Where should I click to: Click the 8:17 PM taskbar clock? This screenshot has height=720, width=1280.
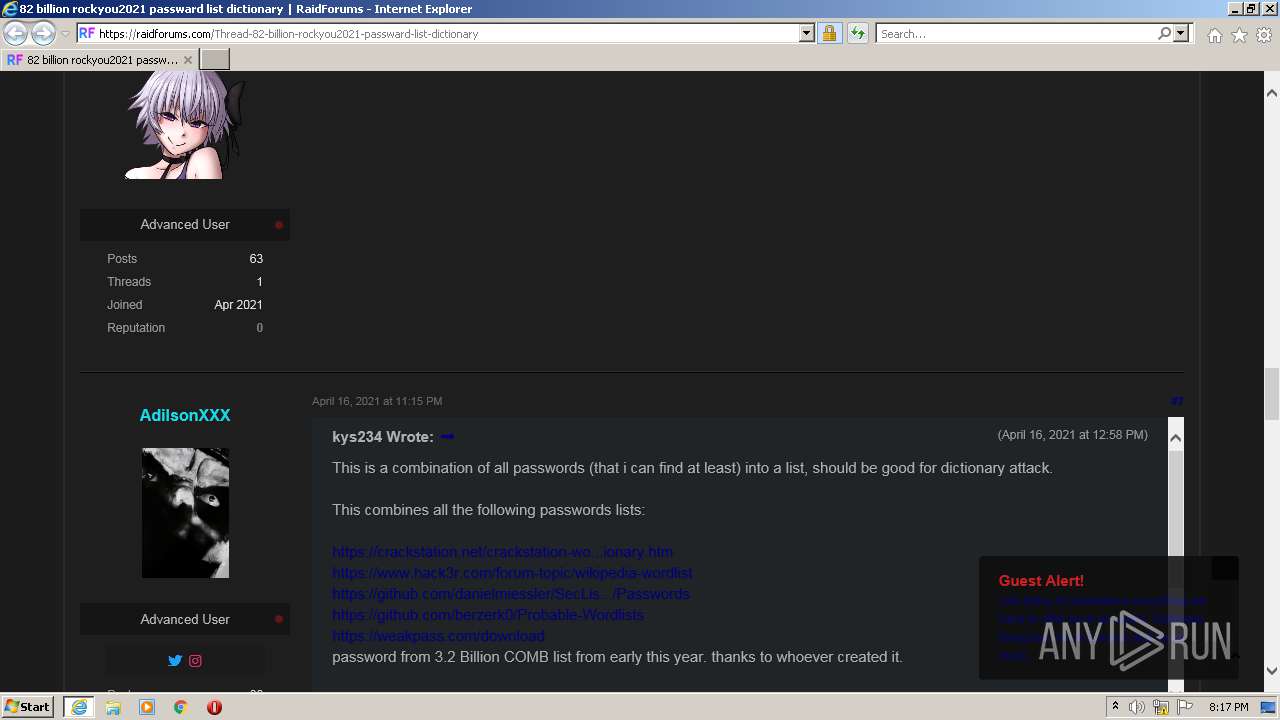point(1228,707)
